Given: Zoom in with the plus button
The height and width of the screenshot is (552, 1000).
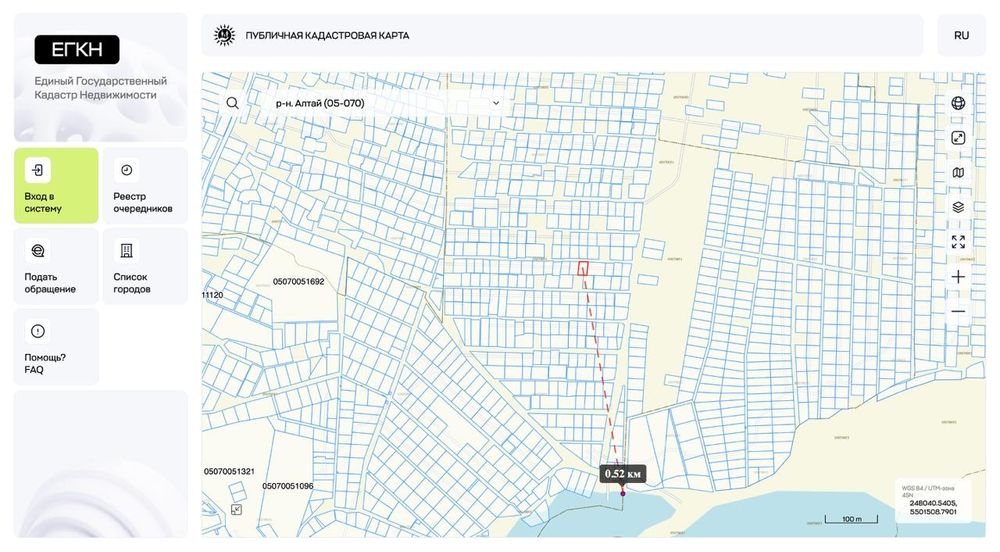Looking at the screenshot, I should 958,277.
